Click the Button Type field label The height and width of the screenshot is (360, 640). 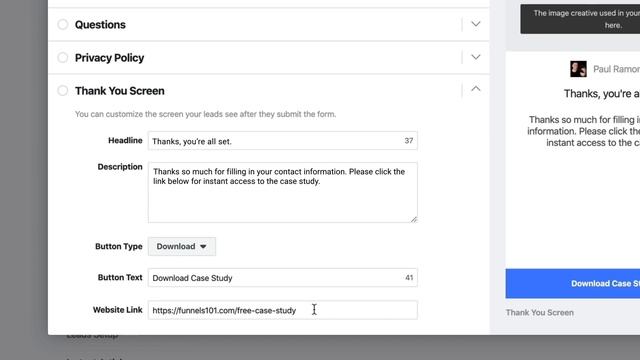tap(119, 247)
